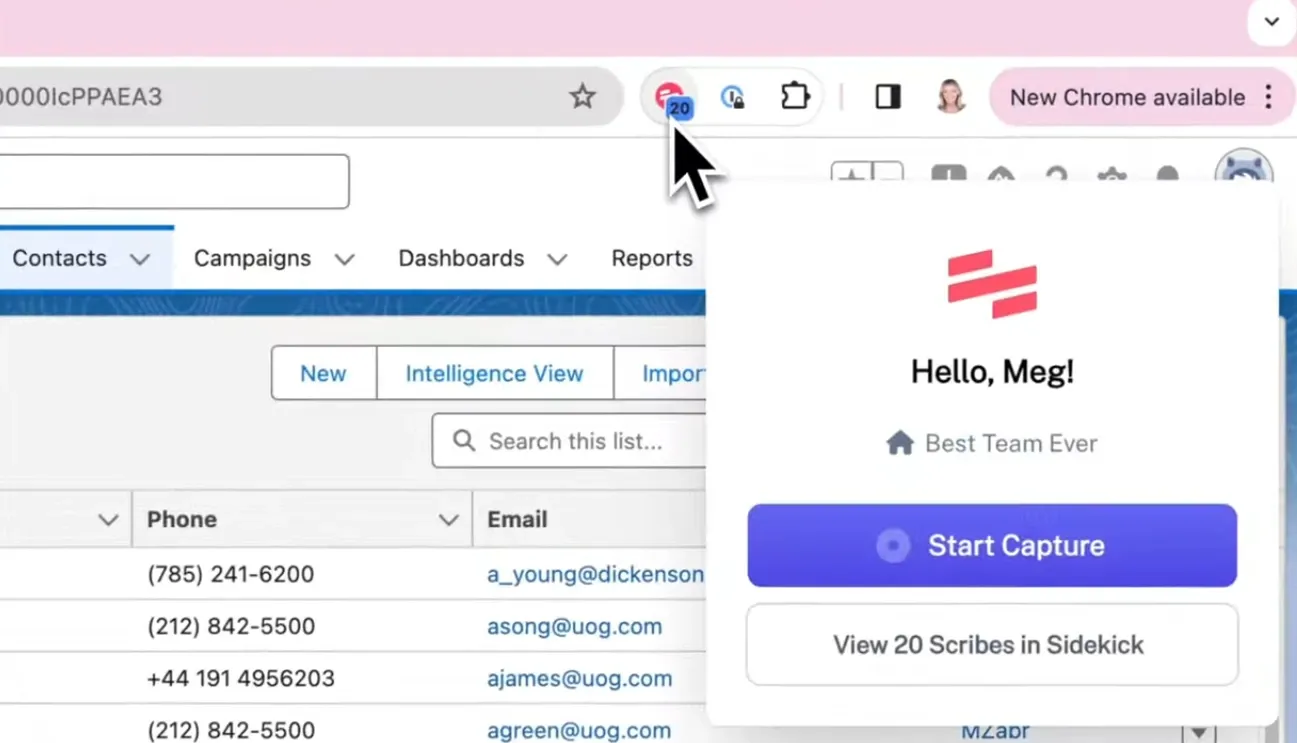Click the Best Team Ever team name
This screenshot has width=1297, height=743.
coord(1011,443)
